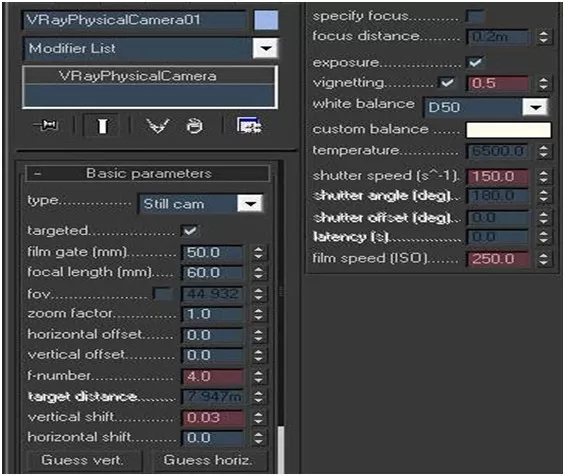The height and width of the screenshot is (476, 565).
Task: Click the focal length value field
Action: click(213, 273)
